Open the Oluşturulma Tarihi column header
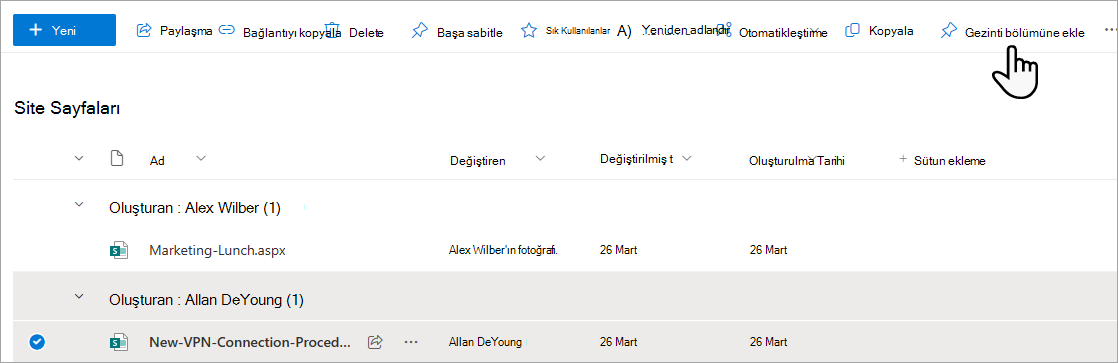Screen dimensions: 1118x363 pos(796,160)
